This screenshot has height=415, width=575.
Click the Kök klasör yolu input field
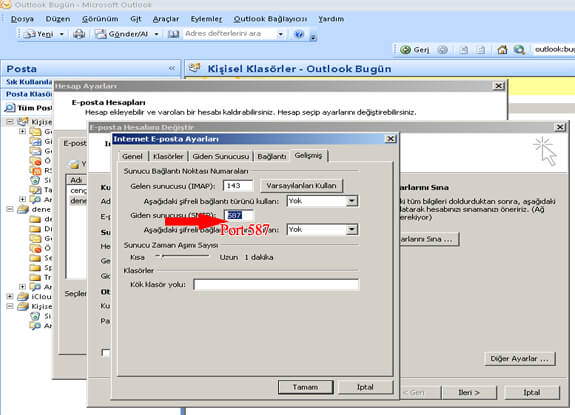coord(276,284)
